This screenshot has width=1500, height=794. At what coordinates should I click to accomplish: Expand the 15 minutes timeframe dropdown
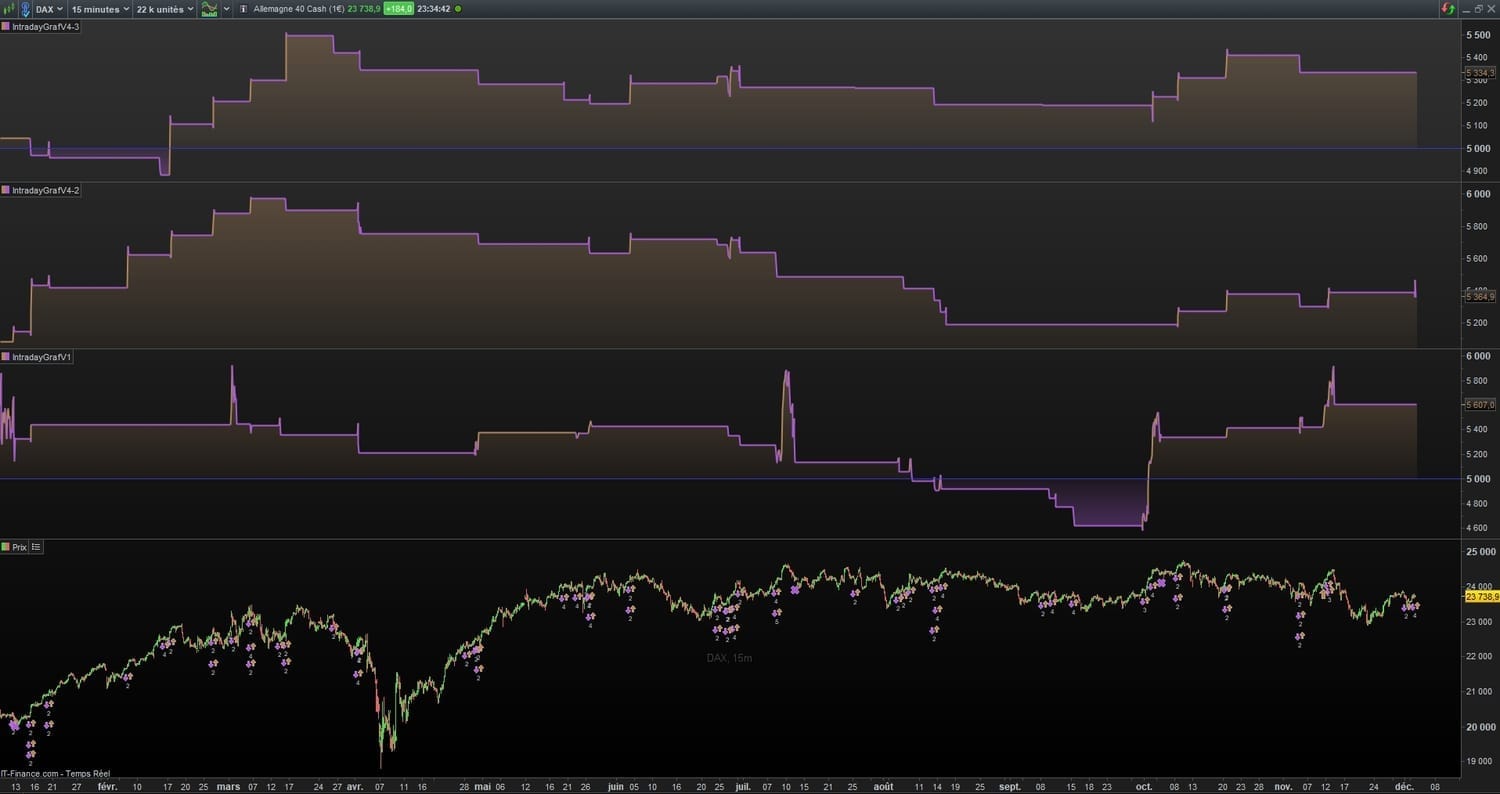point(100,9)
